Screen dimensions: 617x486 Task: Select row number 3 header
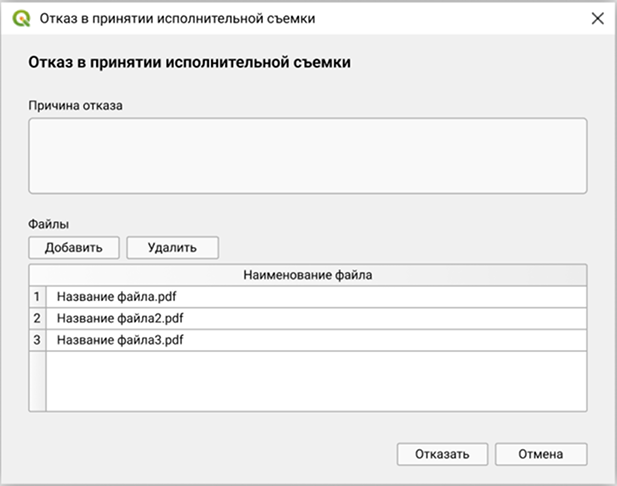point(38,340)
